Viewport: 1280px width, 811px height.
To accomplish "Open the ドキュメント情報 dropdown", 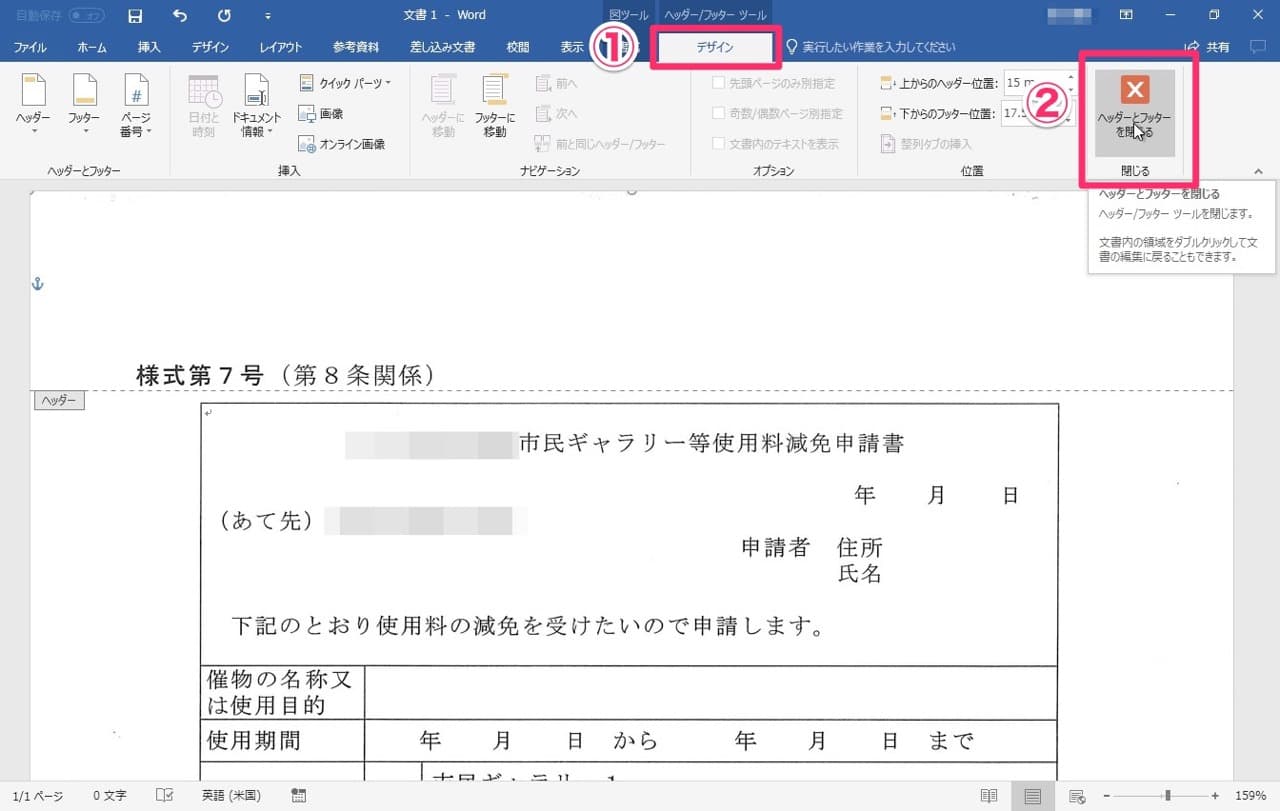I will pyautogui.click(x=256, y=105).
